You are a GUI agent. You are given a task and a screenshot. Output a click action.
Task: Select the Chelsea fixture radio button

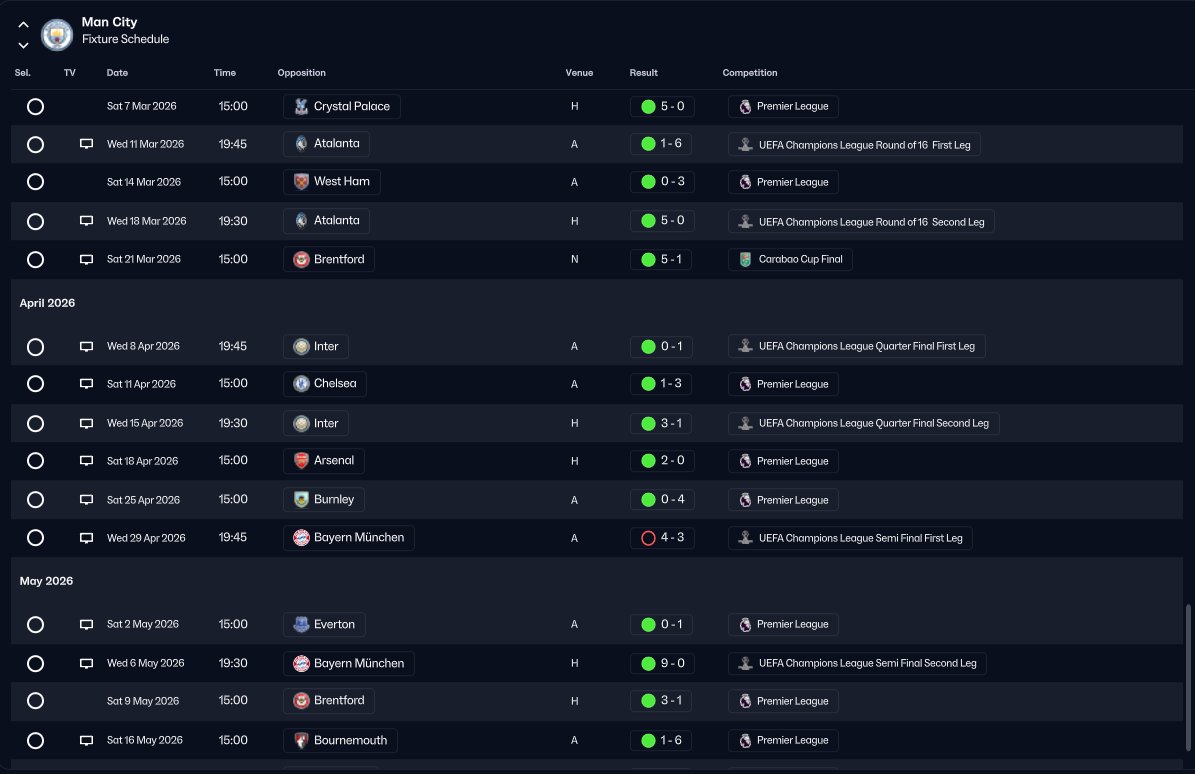click(x=35, y=384)
